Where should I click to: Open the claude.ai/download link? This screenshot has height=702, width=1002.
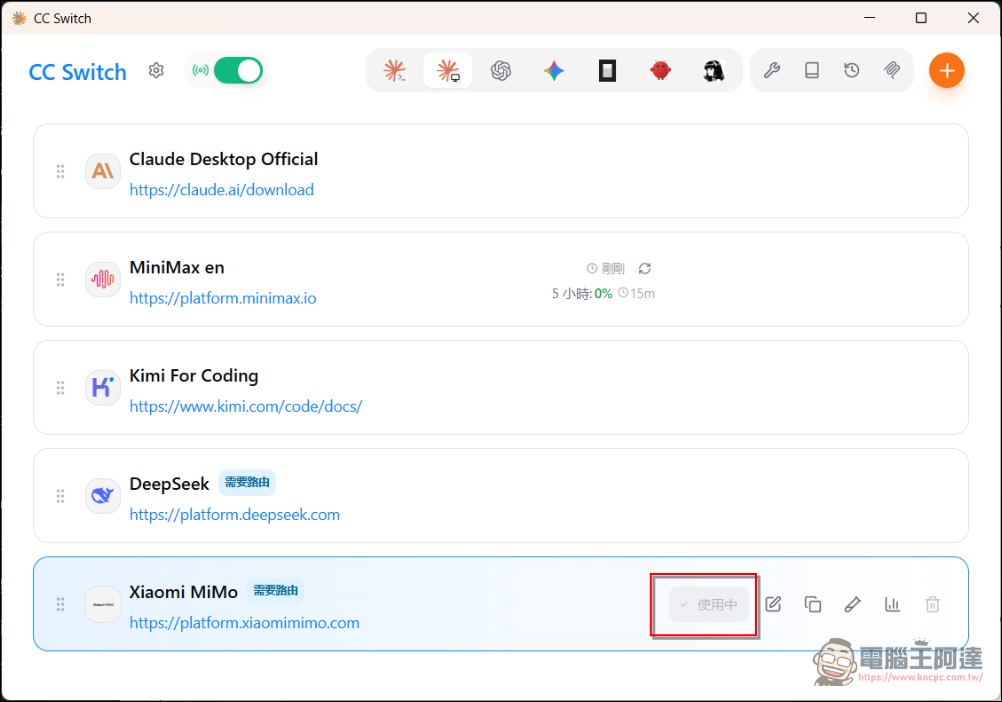pos(222,190)
